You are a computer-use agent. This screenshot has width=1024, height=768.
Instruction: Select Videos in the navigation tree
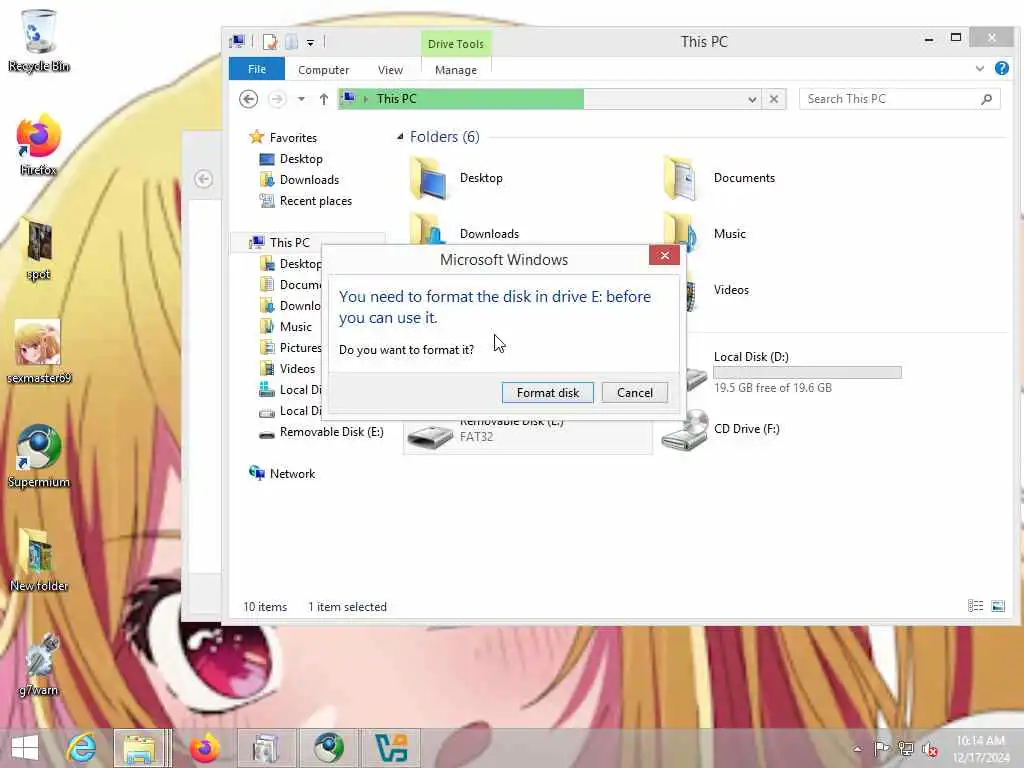click(297, 368)
